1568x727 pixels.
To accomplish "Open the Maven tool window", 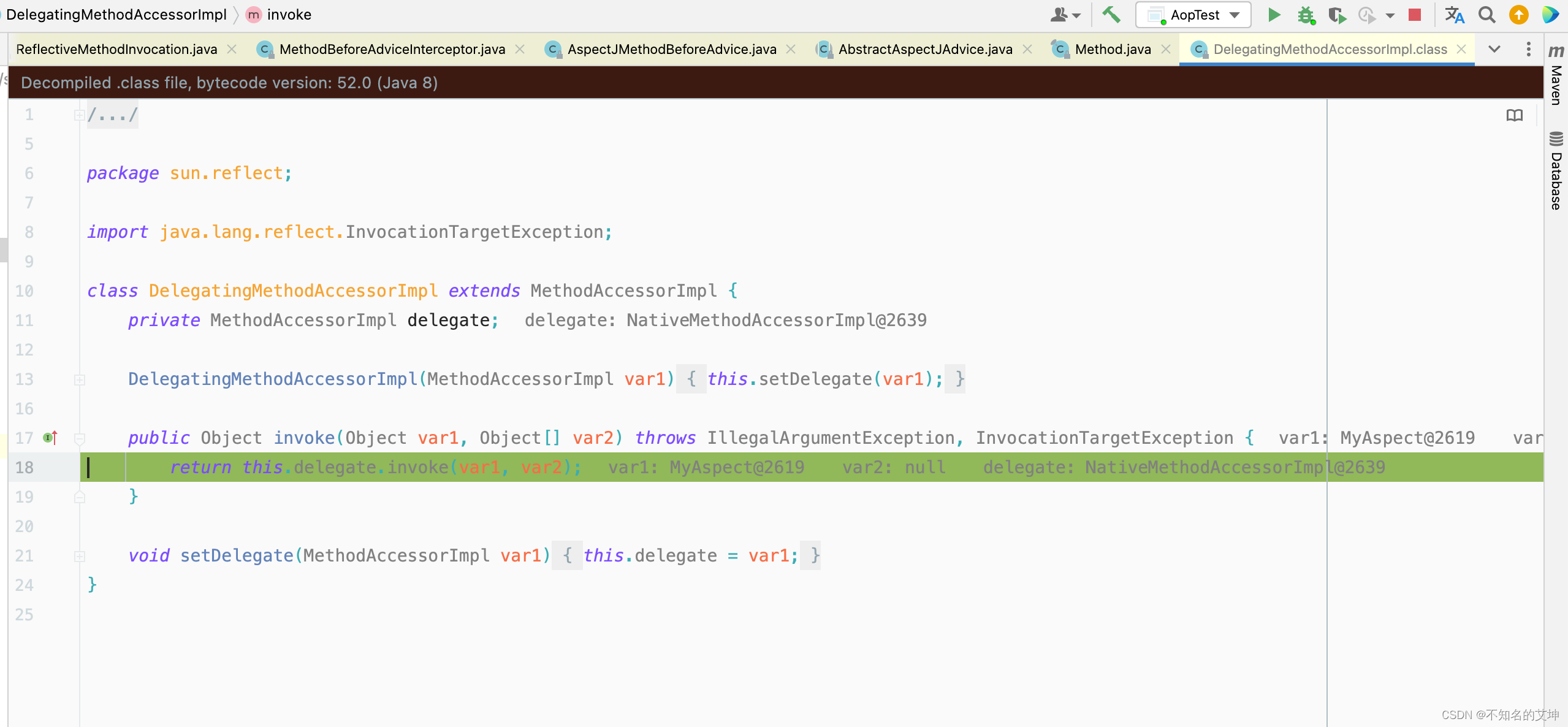I will 1556,75.
